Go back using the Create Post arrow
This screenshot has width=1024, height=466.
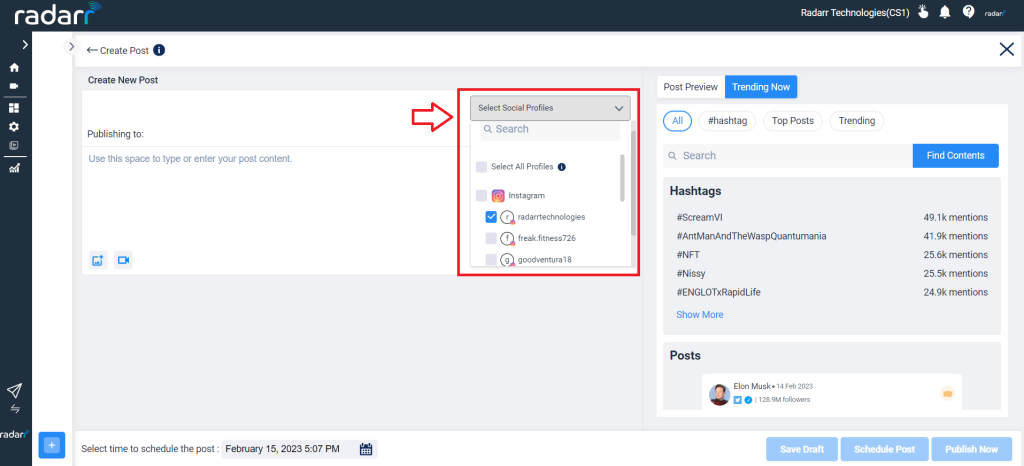point(92,50)
